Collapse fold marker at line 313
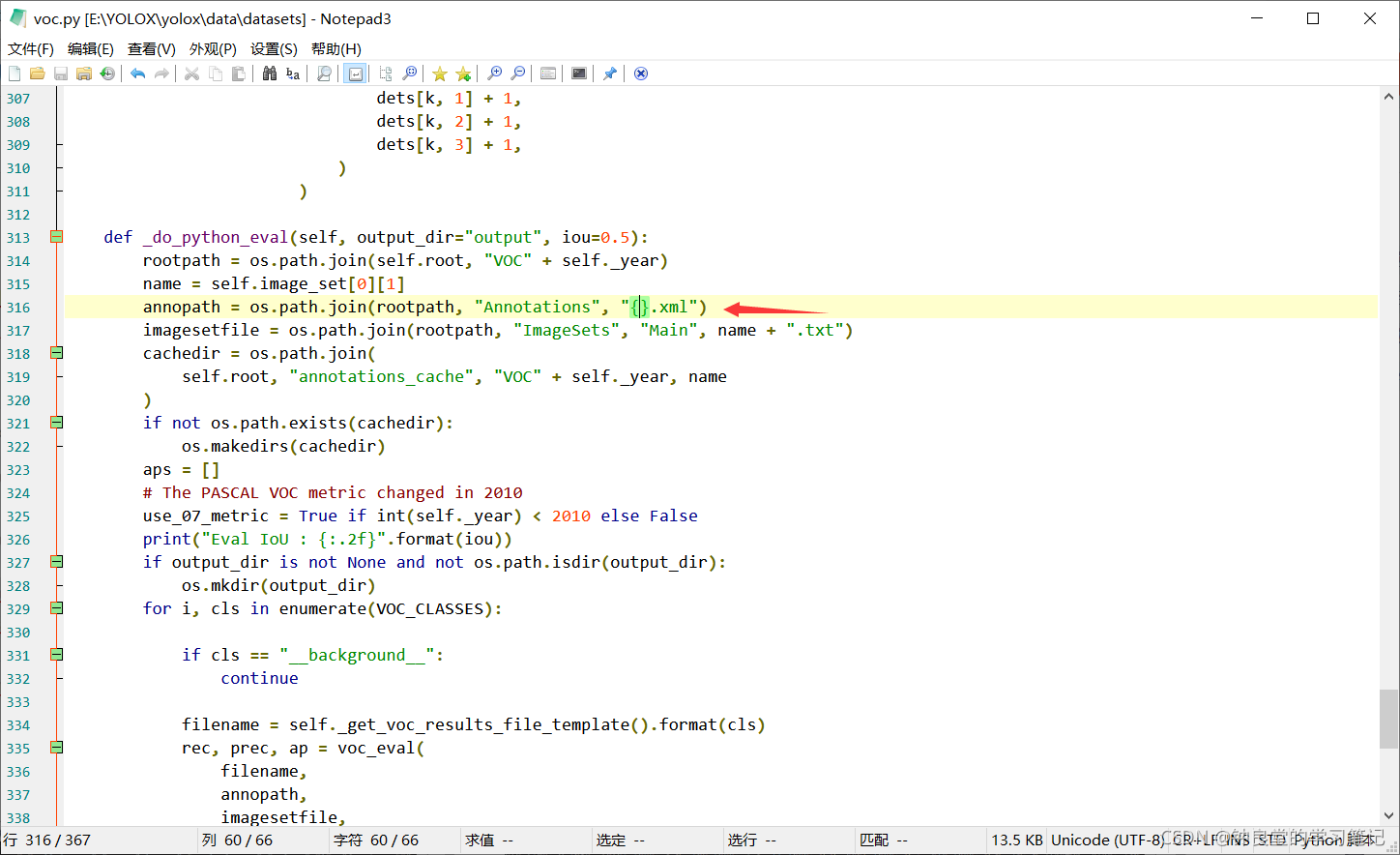Image resolution: width=1400 pixels, height=855 pixels. (x=57, y=237)
